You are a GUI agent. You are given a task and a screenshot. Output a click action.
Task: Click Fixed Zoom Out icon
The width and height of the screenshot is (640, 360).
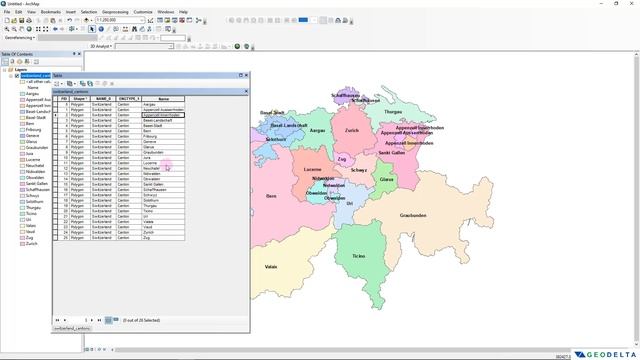click(x=45, y=29)
